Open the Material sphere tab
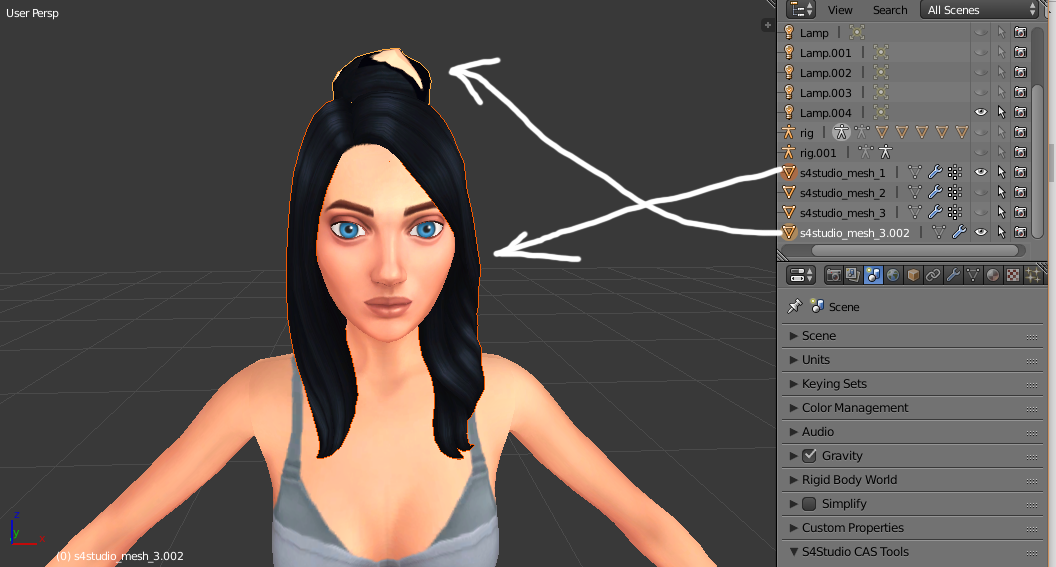The width and height of the screenshot is (1056, 567). tap(993, 275)
